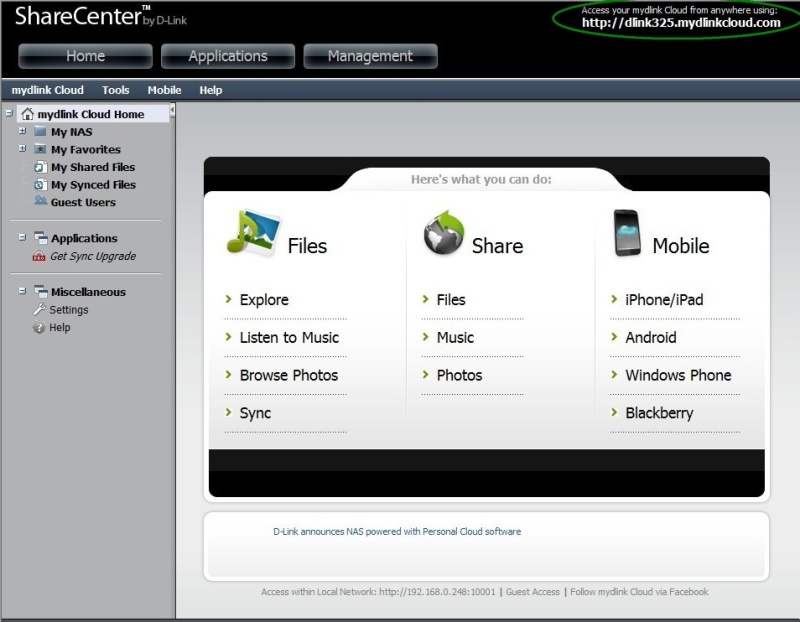Click the Share globe icon
800x622 pixels.
click(444, 232)
